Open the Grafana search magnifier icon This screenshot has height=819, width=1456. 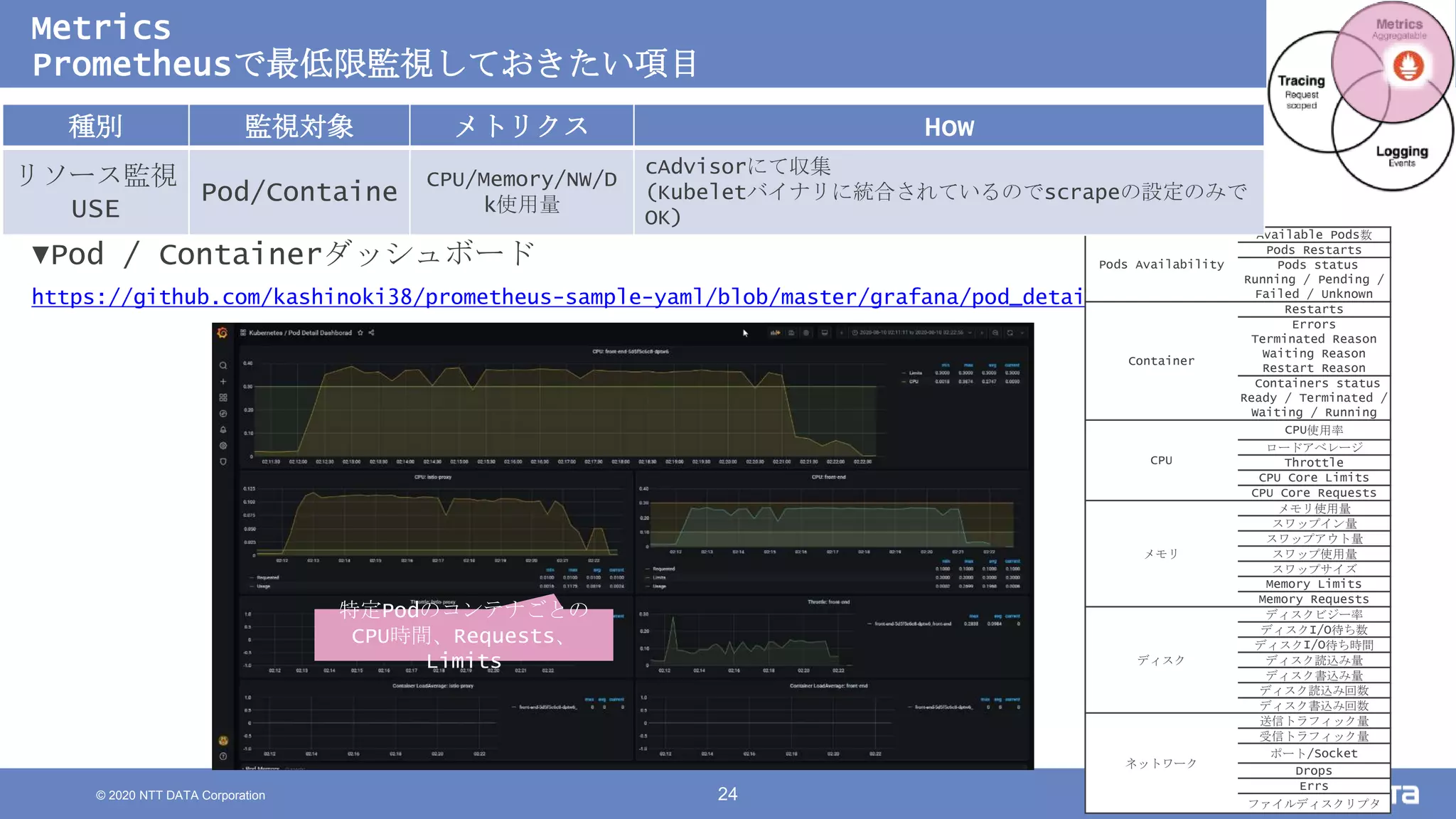pyautogui.click(x=223, y=365)
